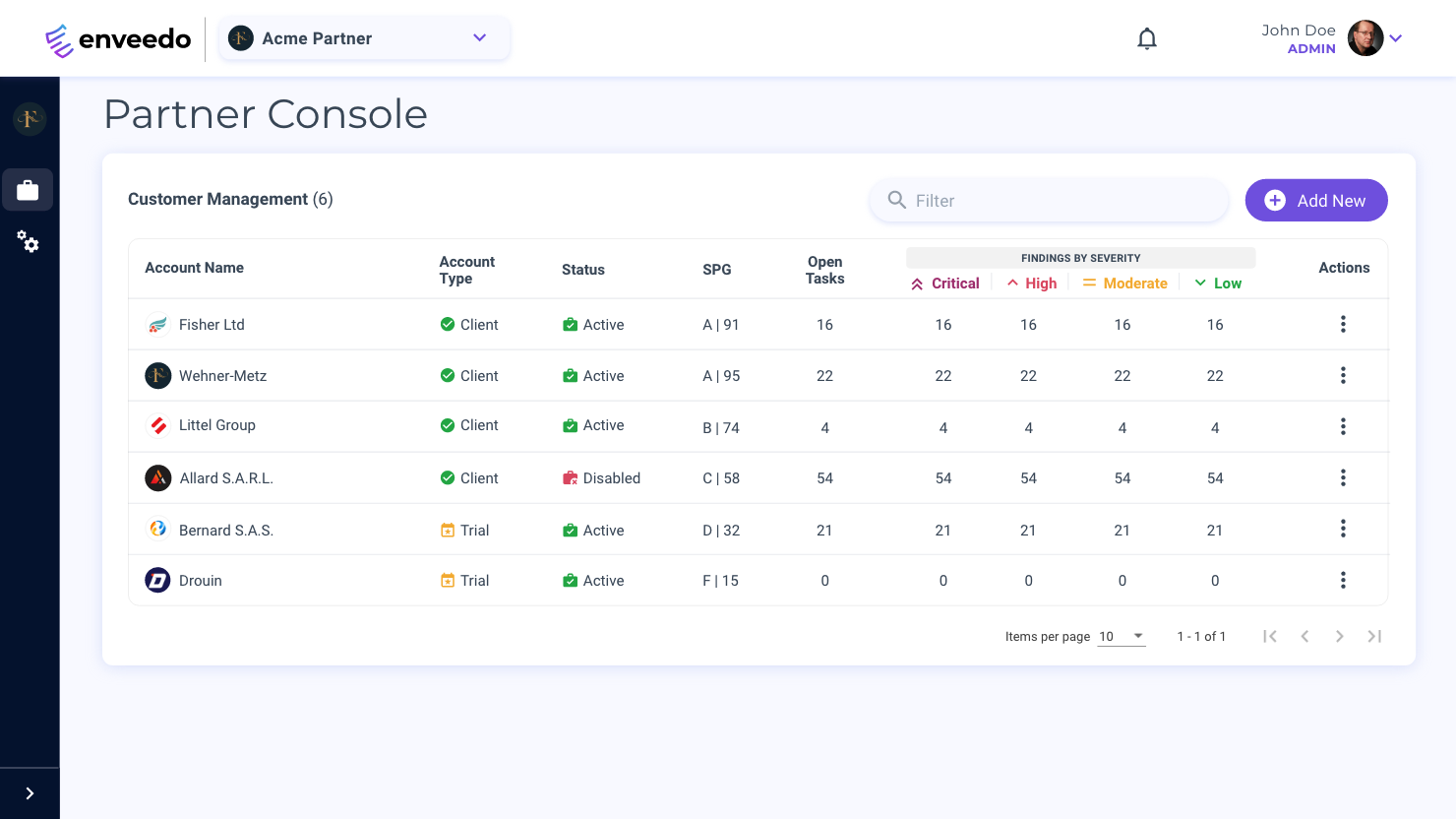Click the notifications bell icon

click(x=1146, y=38)
